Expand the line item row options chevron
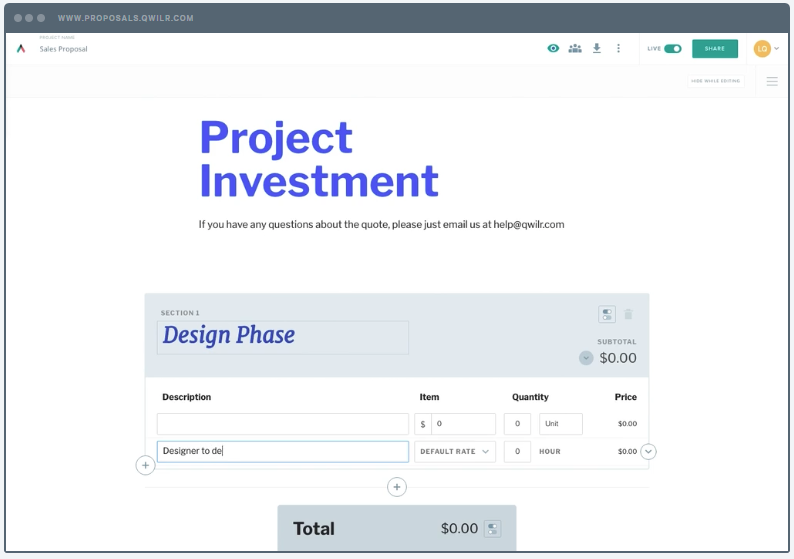The width and height of the screenshot is (794, 559). pos(648,452)
